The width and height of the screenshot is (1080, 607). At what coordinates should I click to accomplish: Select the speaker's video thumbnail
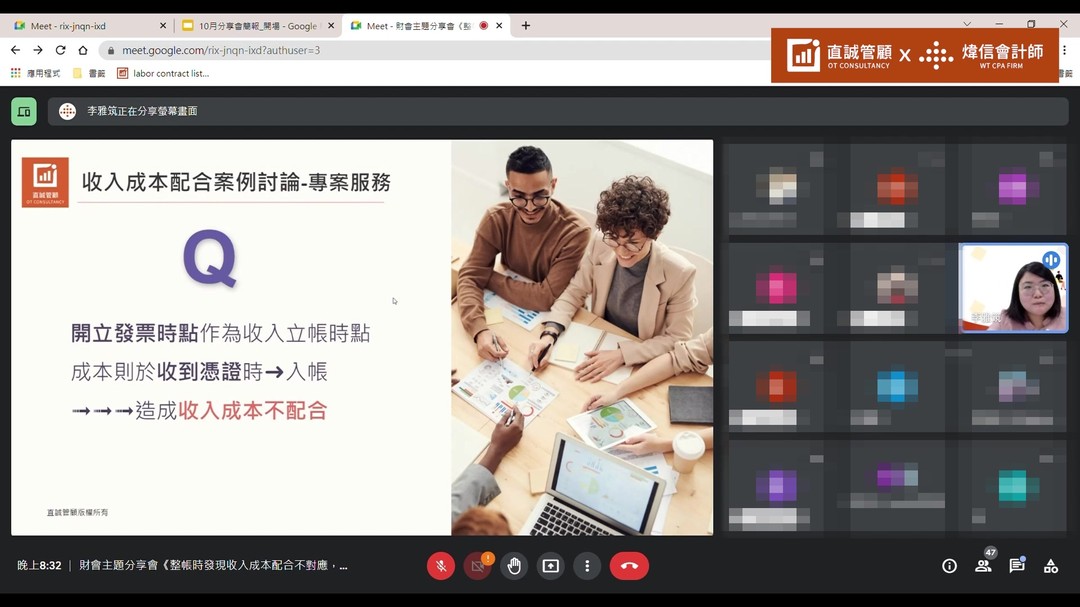[1013, 288]
